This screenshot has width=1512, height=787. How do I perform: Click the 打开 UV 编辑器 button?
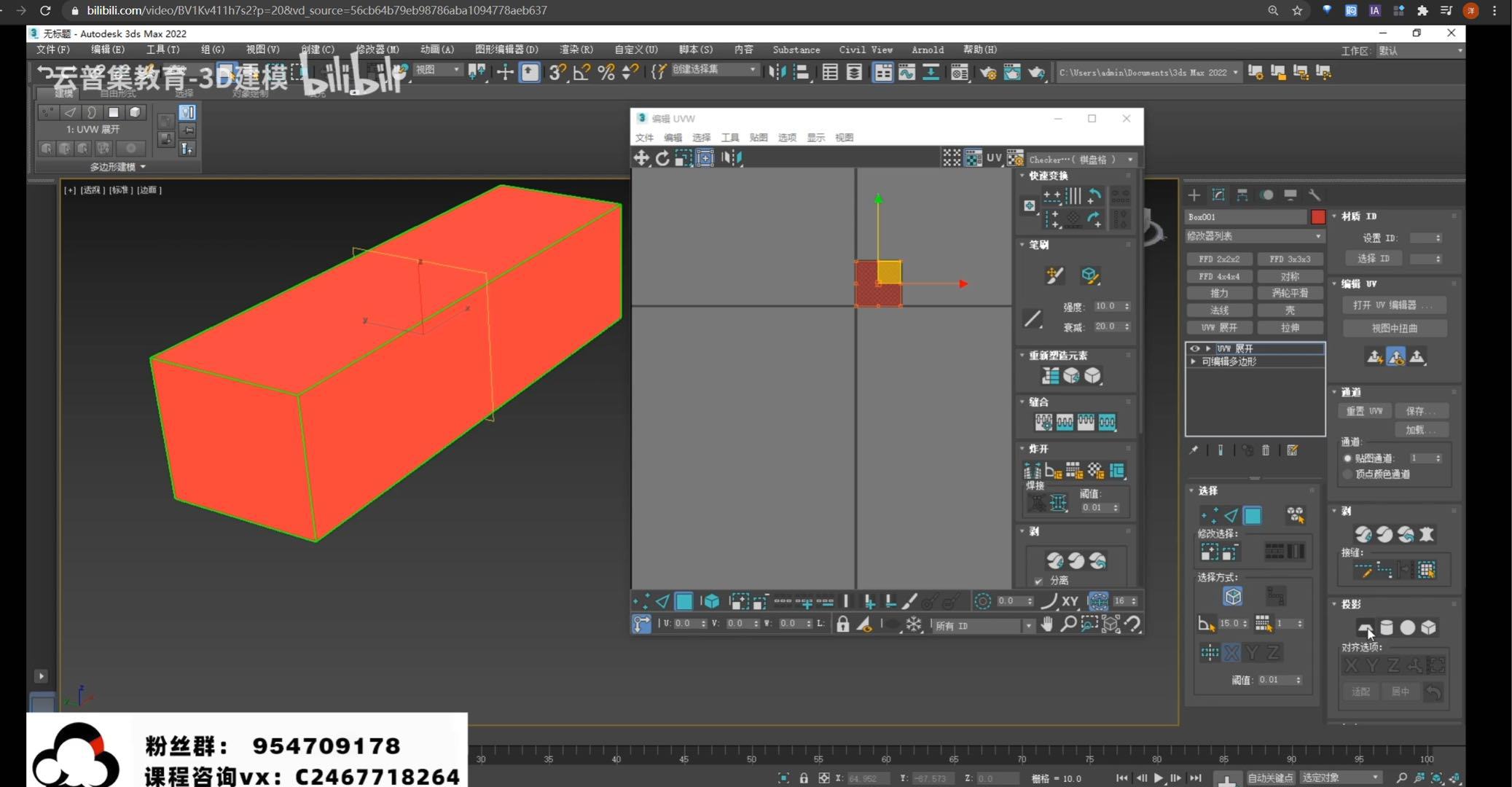coord(1394,305)
